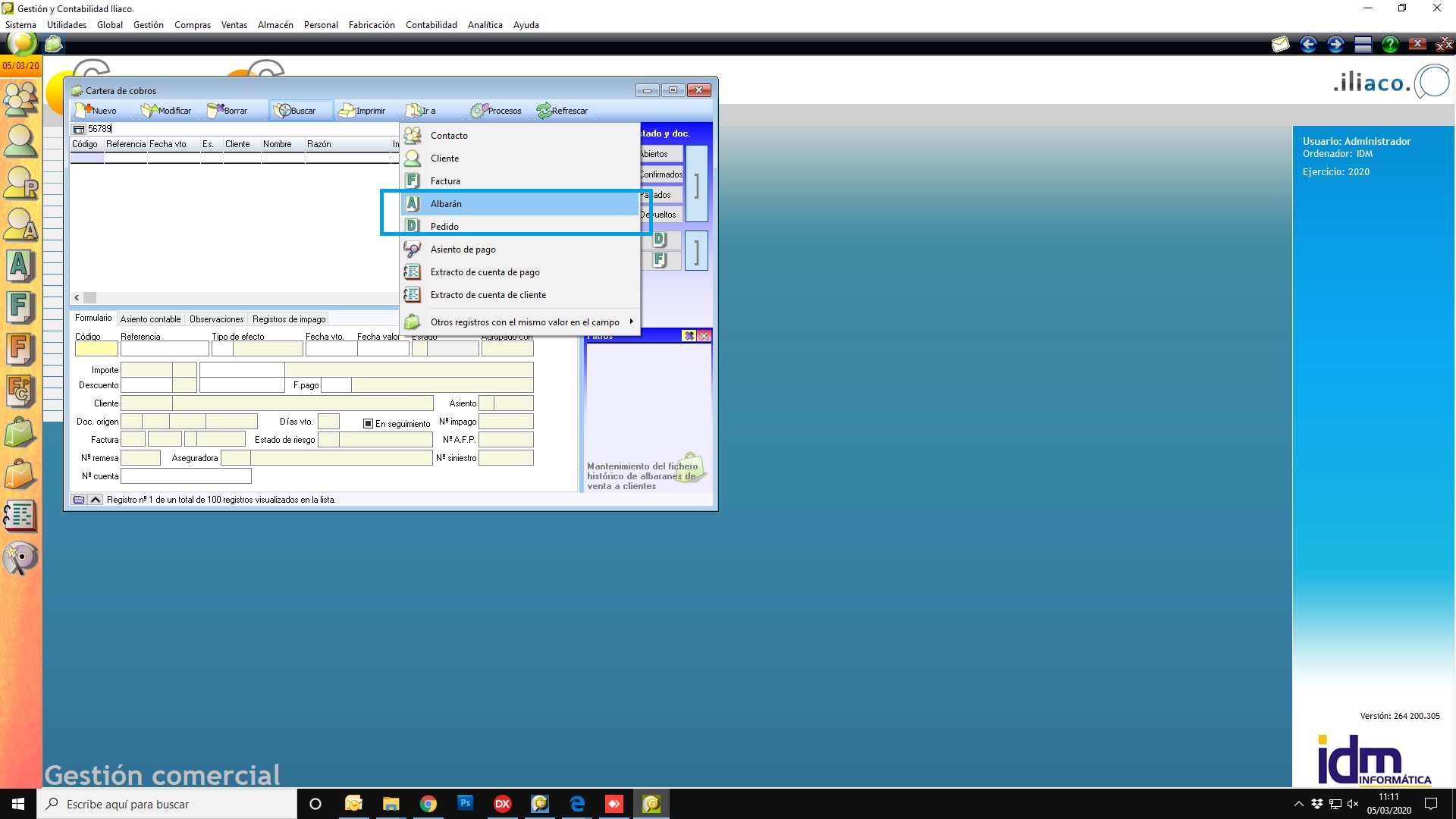Click the pin icon on Filtros panel
This screenshot has width=1456, height=819.
[689, 336]
